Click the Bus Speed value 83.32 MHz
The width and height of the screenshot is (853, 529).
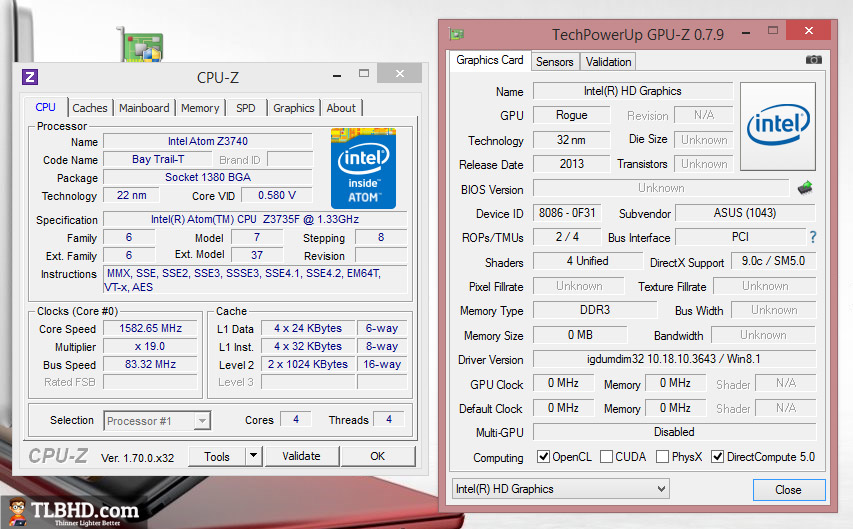pyautogui.click(x=150, y=364)
